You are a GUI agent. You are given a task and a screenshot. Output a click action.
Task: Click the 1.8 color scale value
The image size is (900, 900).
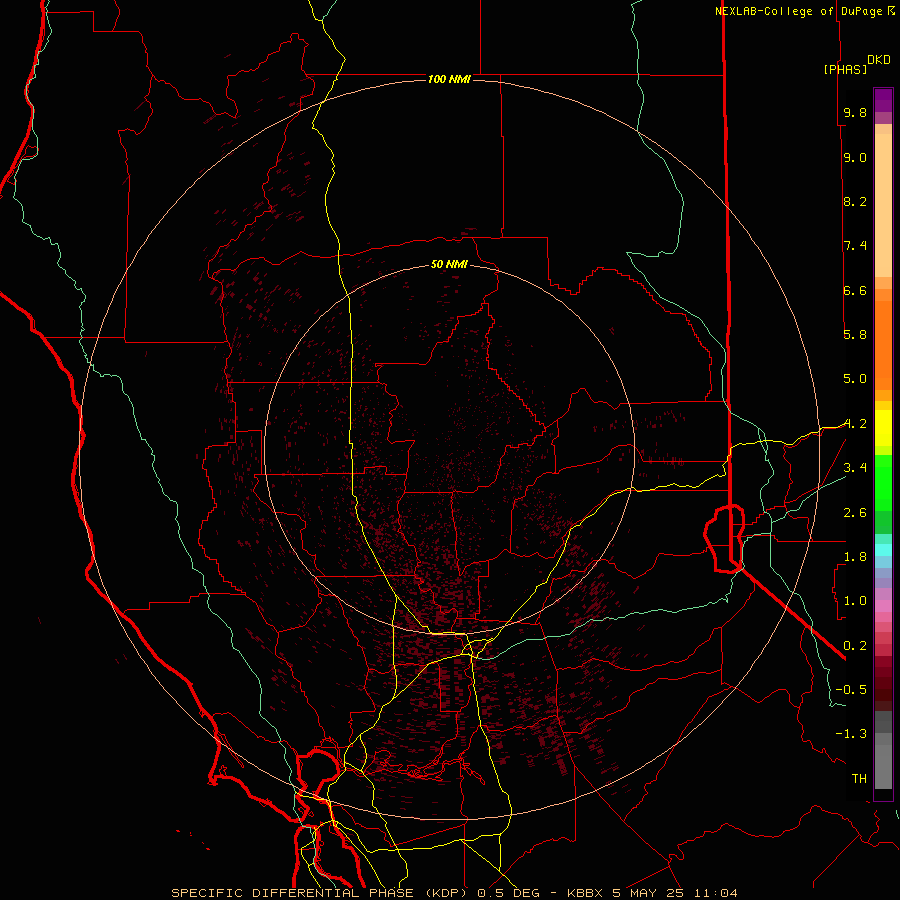tap(855, 556)
